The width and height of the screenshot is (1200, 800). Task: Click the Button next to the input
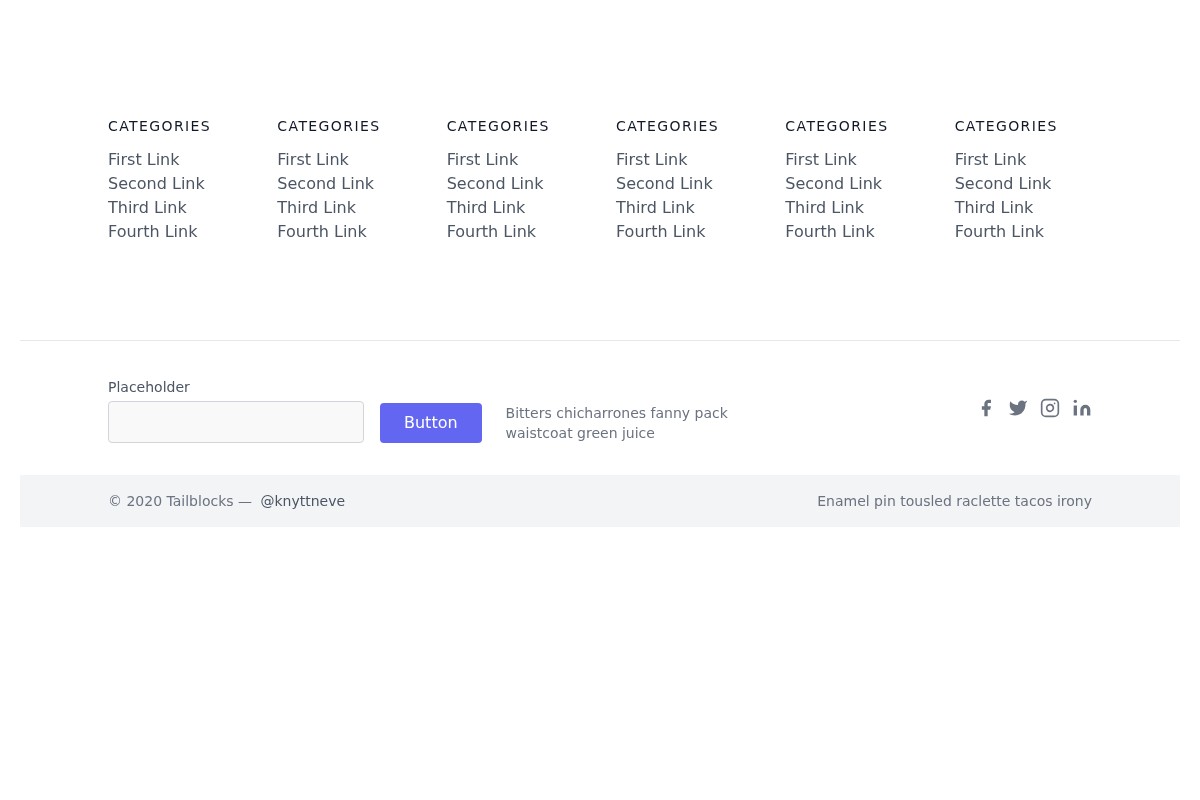[x=430, y=422]
